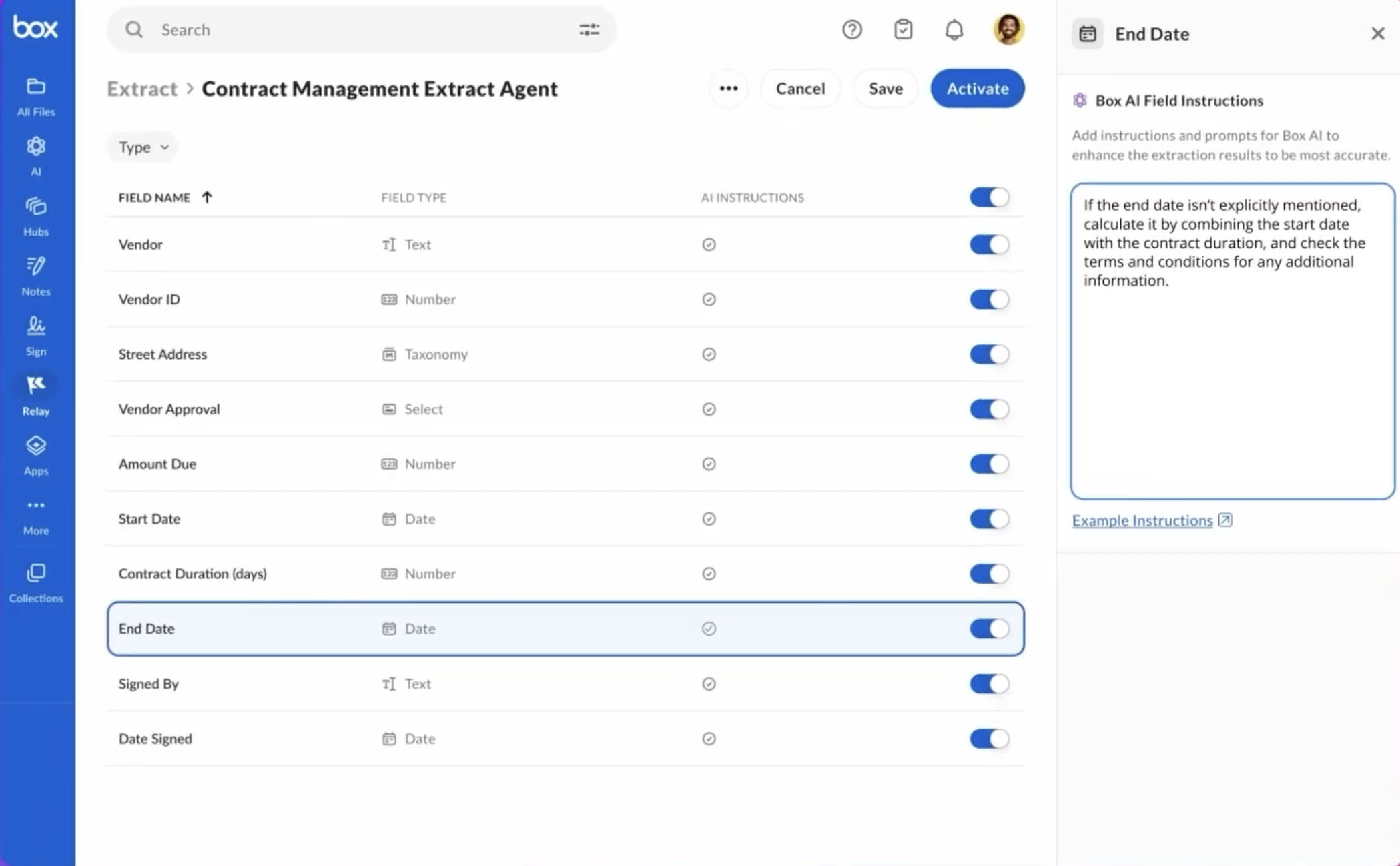The width and height of the screenshot is (1400, 866).
Task: Select the Start Date row
Action: click(x=565, y=519)
